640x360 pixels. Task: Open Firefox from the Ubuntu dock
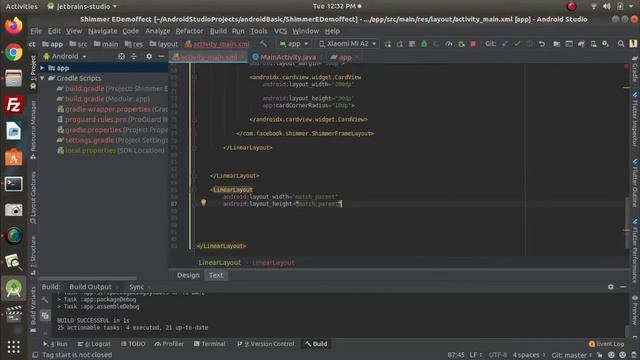pos(13,26)
